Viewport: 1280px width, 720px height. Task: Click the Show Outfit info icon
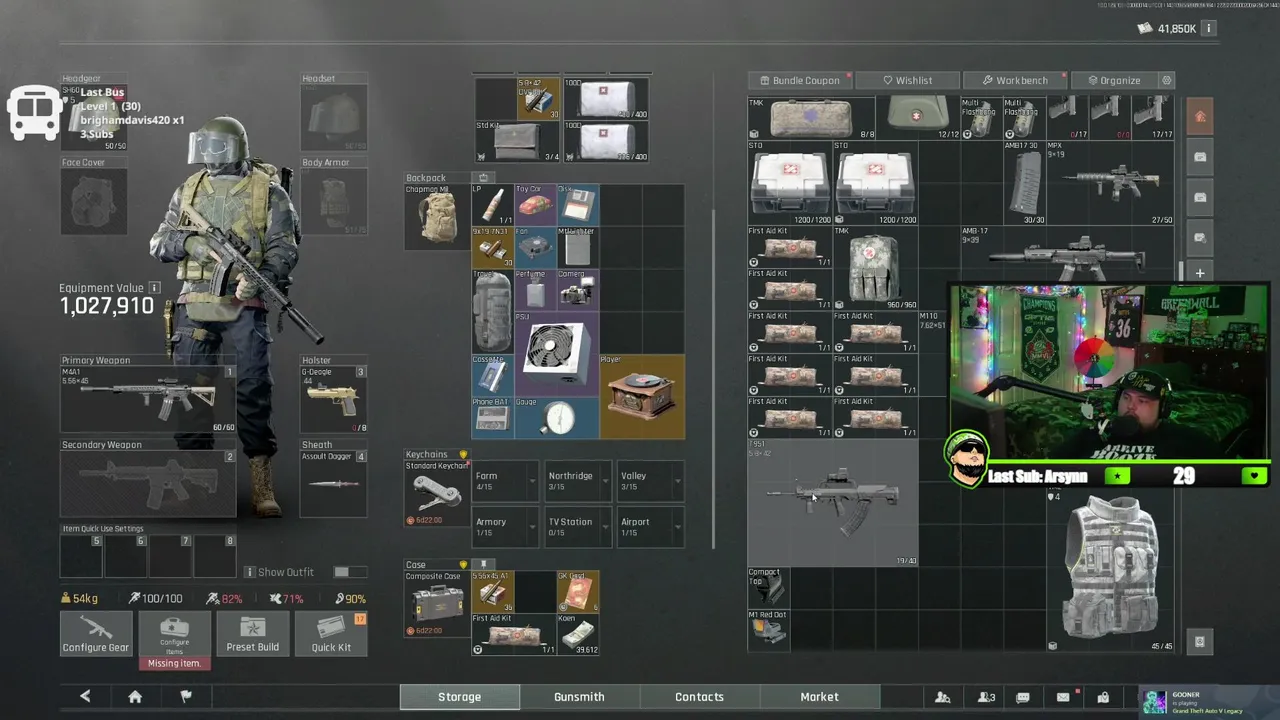point(250,572)
